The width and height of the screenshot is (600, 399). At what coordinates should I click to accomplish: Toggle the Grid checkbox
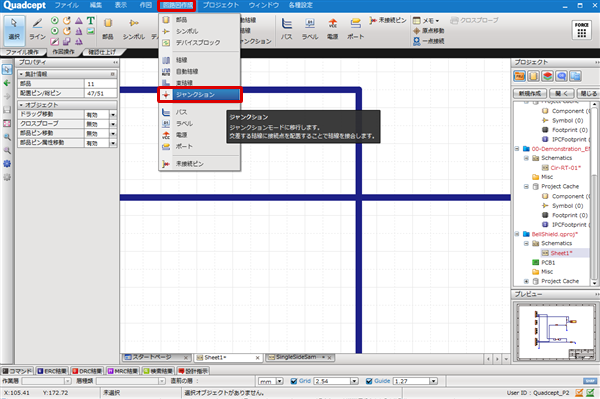[x=294, y=381]
